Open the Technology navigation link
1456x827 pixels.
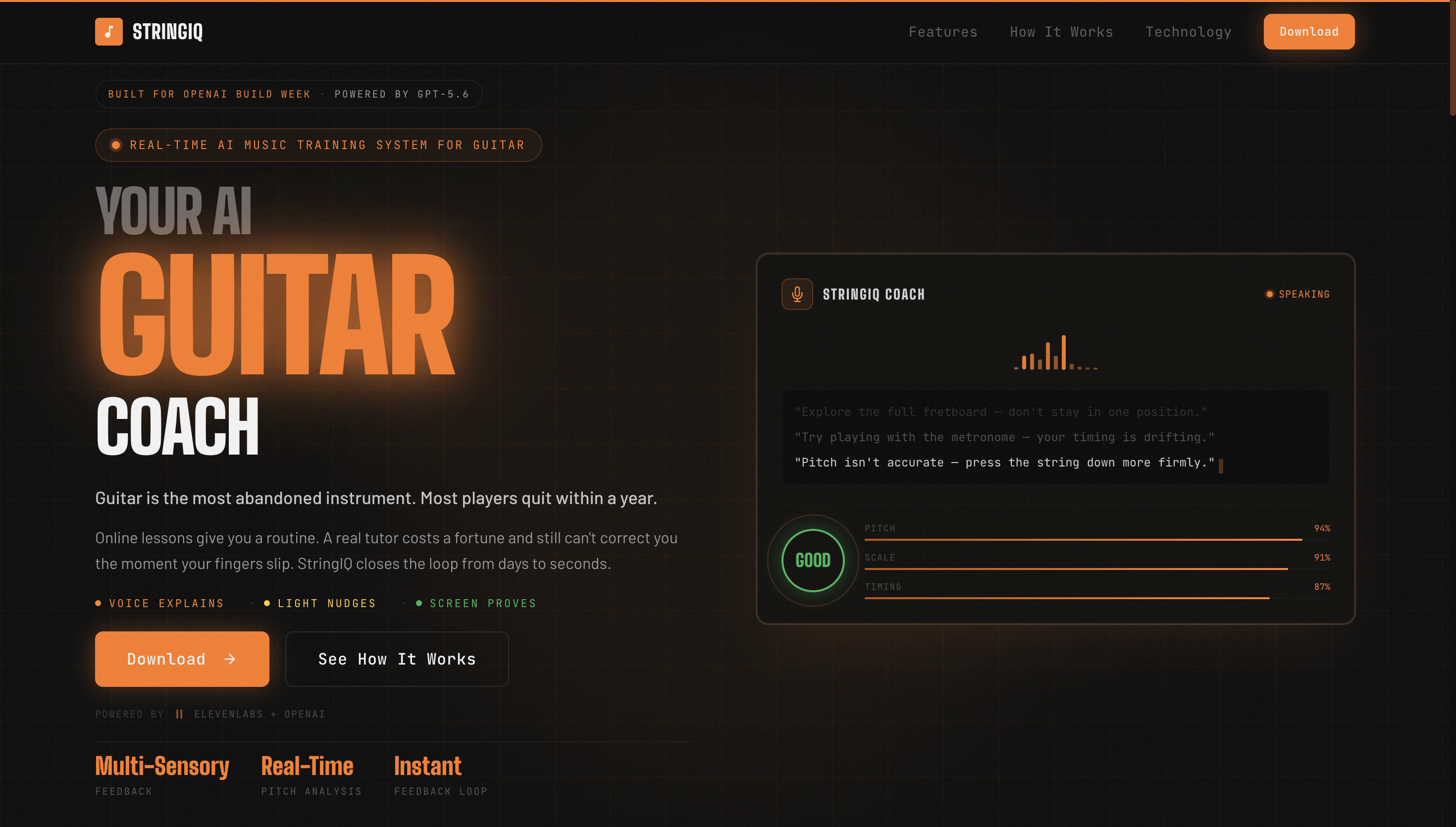tap(1188, 32)
